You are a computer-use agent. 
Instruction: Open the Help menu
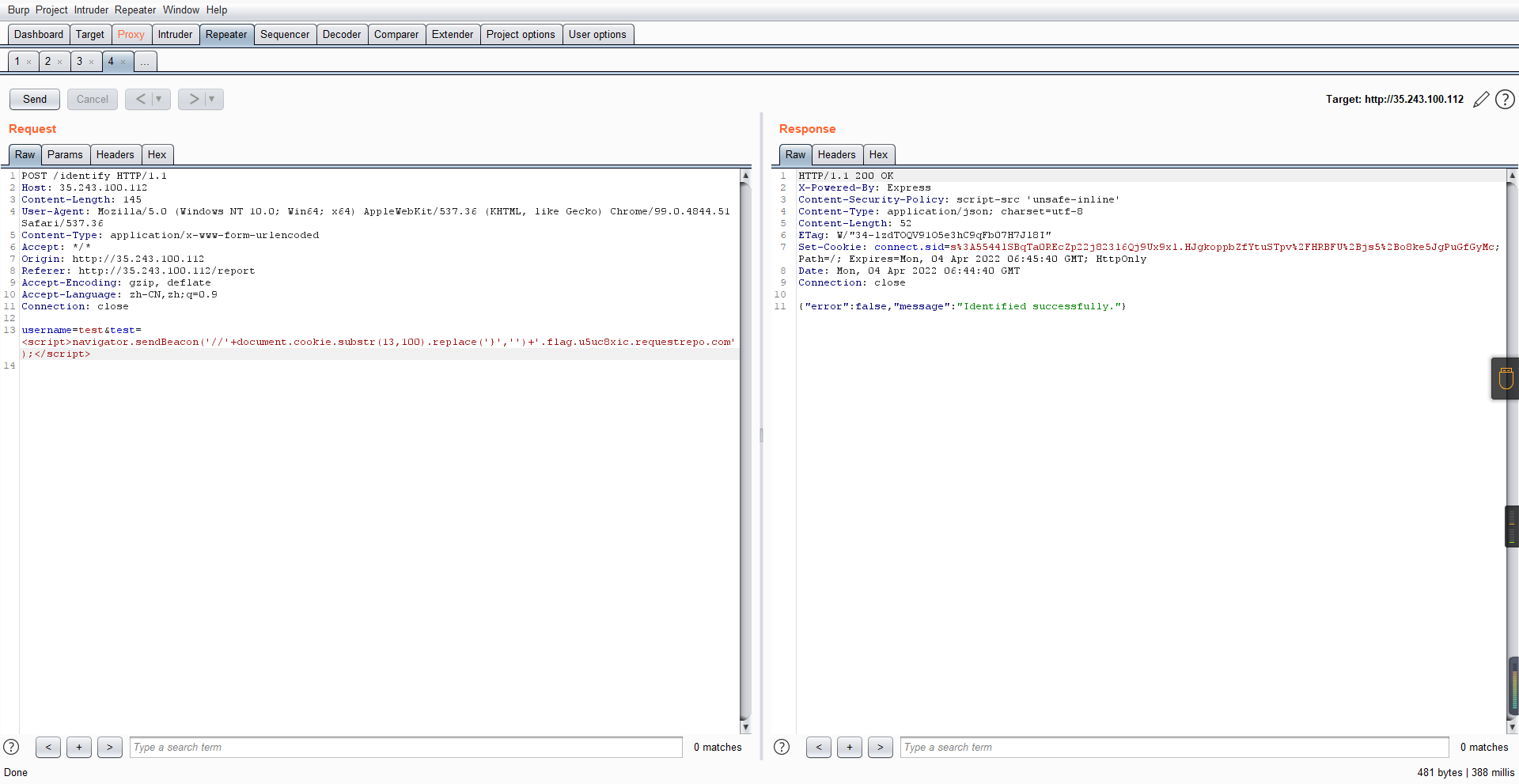point(217,9)
